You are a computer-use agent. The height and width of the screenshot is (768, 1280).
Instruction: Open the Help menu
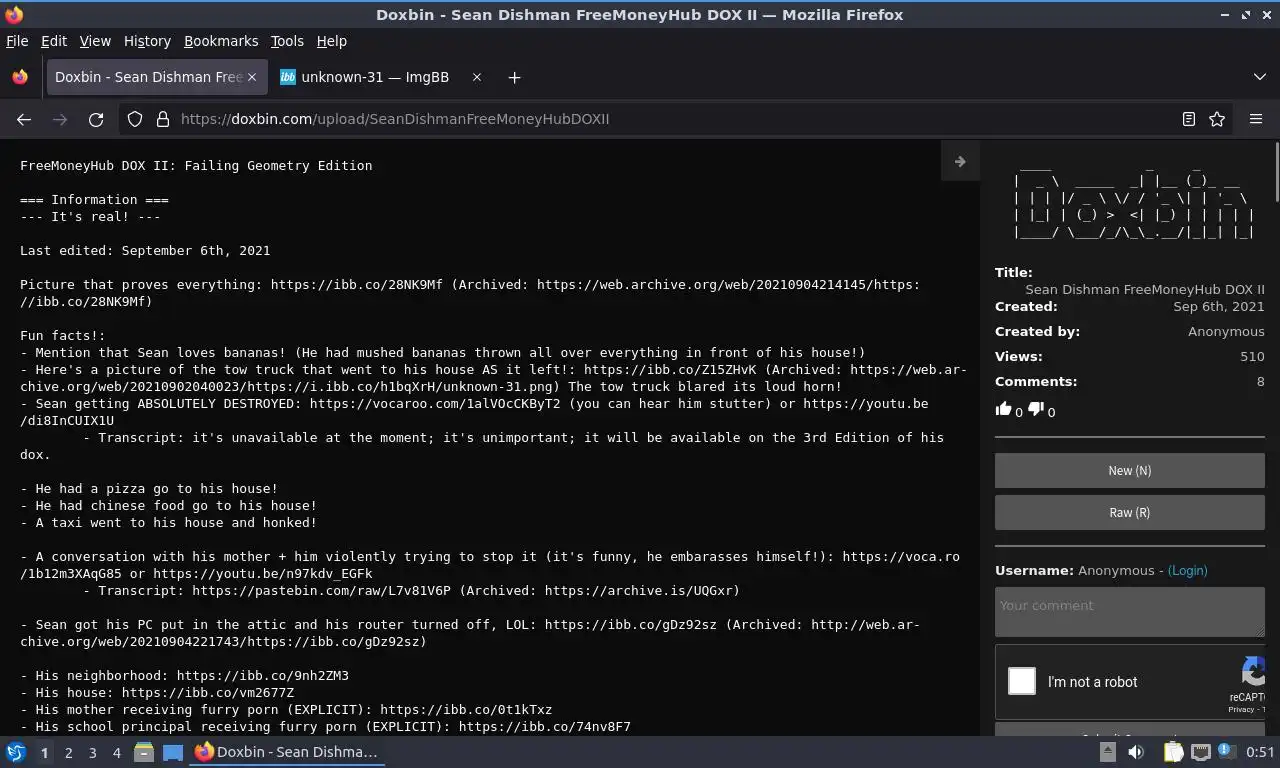point(331,41)
